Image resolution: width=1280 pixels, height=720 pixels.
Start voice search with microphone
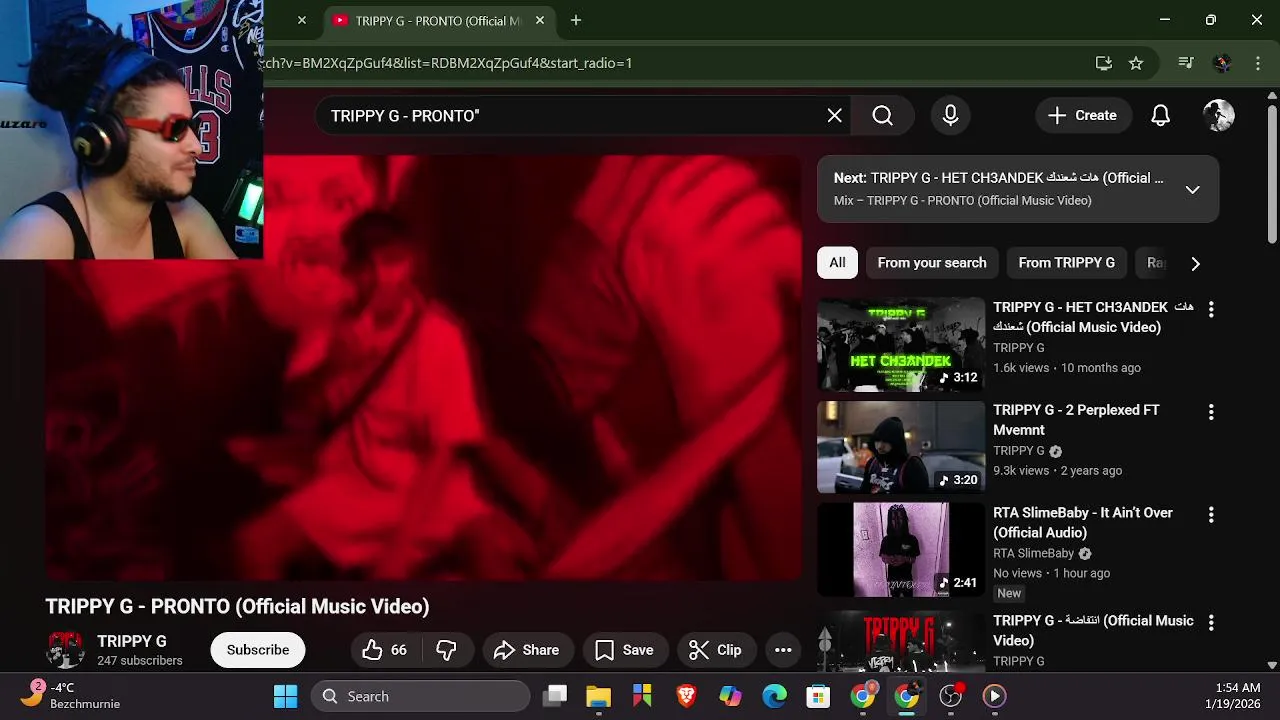click(950, 116)
